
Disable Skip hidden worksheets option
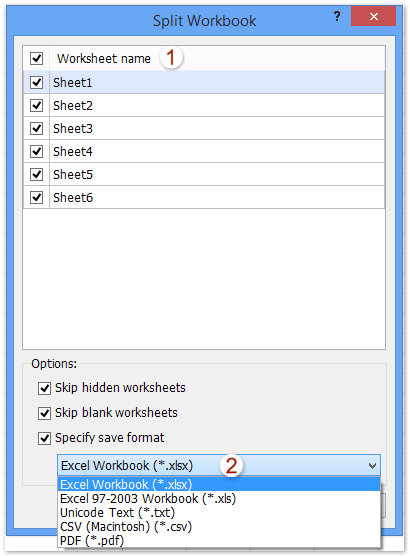44,388
